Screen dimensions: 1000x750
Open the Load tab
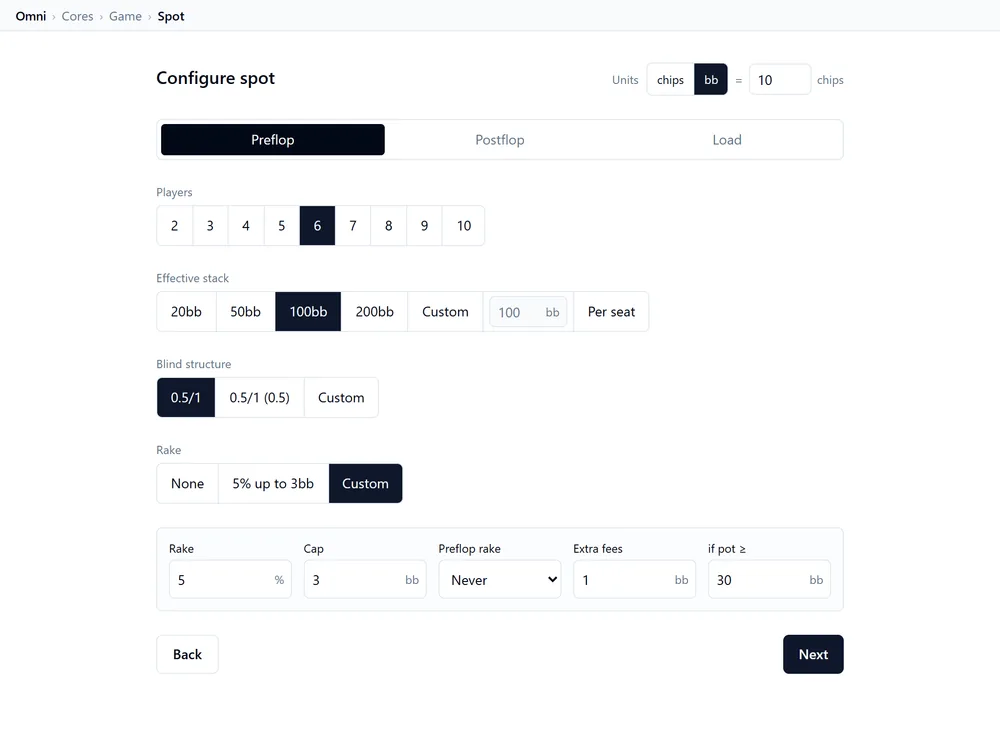[x=726, y=140]
